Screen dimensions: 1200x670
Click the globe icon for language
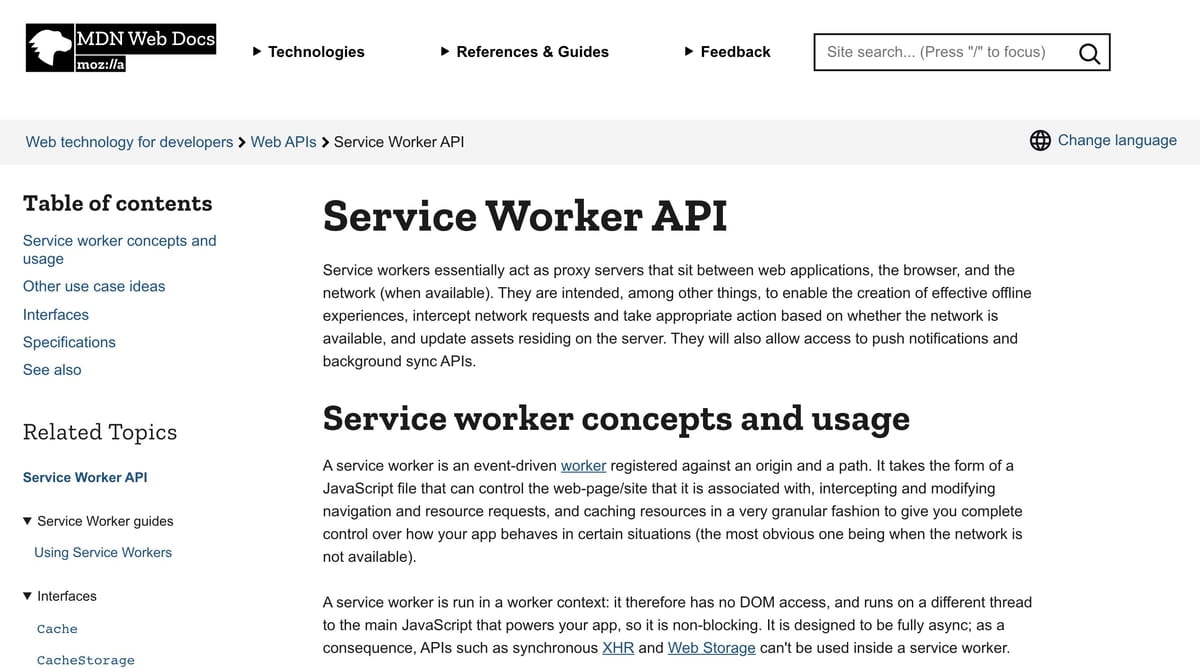pyautogui.click(x=1040, y=140)
